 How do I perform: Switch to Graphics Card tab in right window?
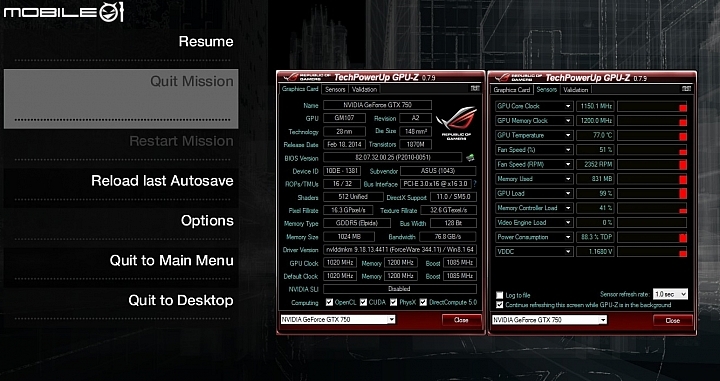[512, 90]
